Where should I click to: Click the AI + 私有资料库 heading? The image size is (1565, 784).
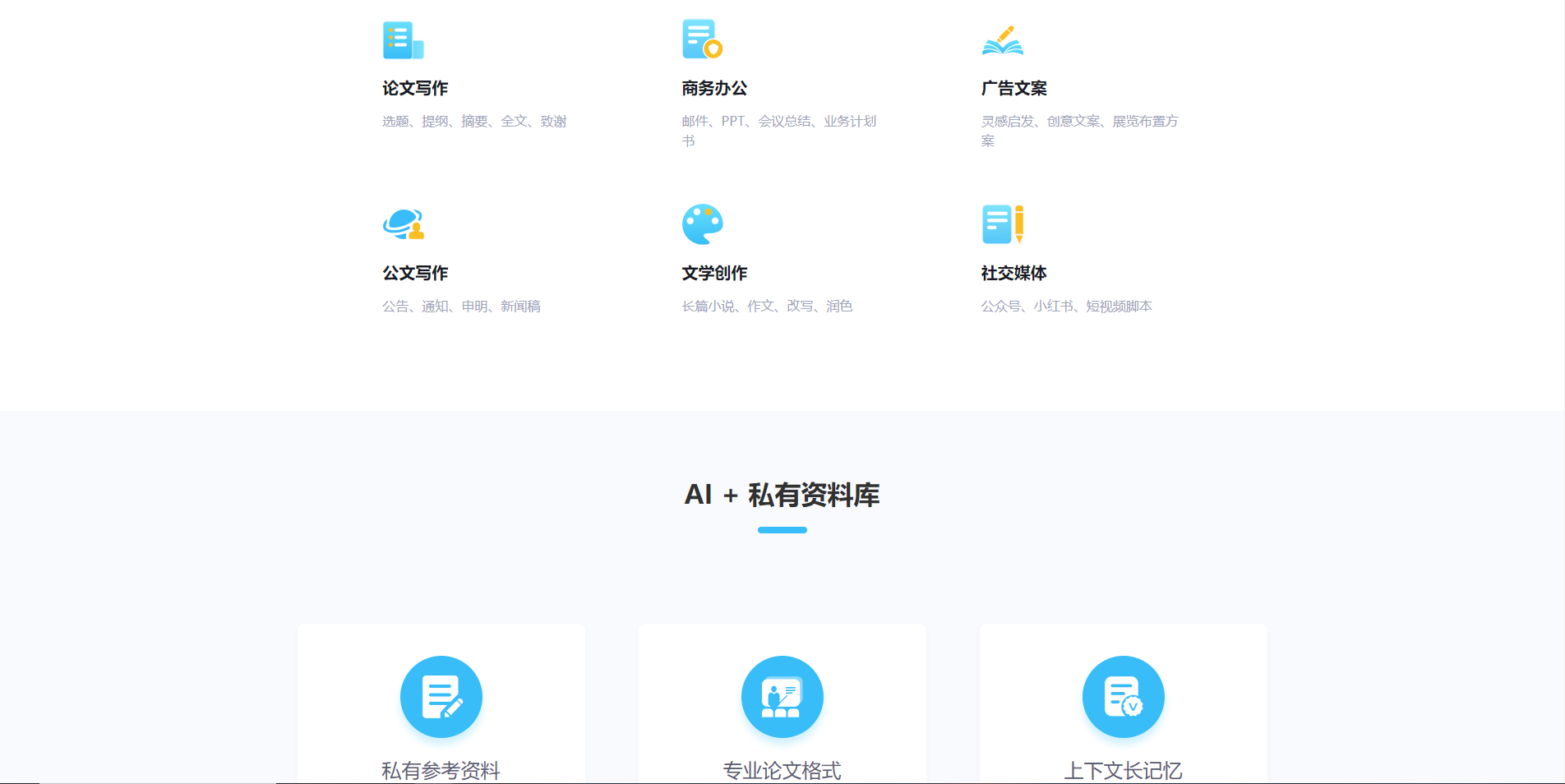[782, 496]
